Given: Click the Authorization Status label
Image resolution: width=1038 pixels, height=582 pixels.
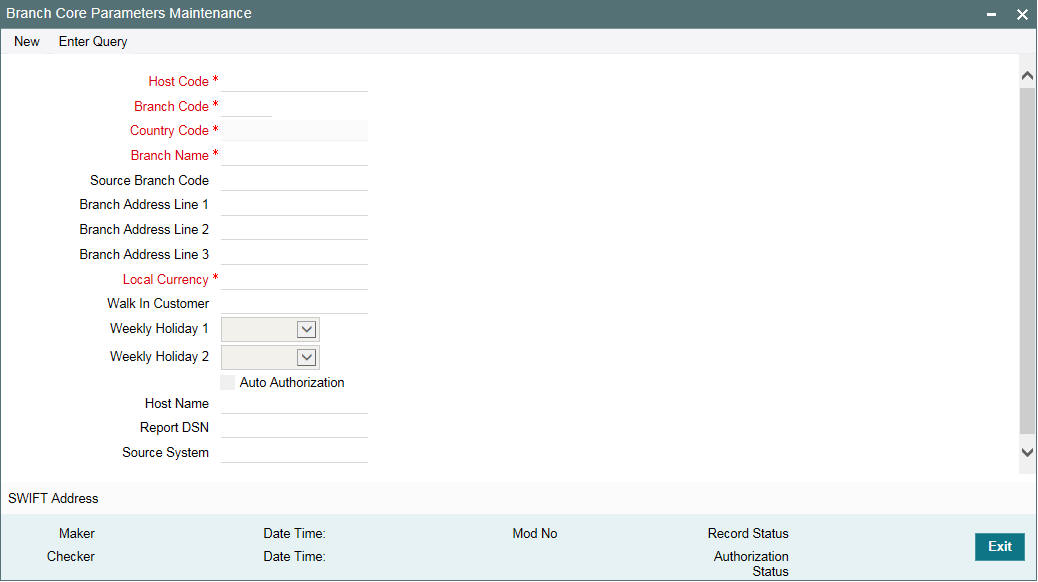Looking at the screenshot, I should 751,563.
